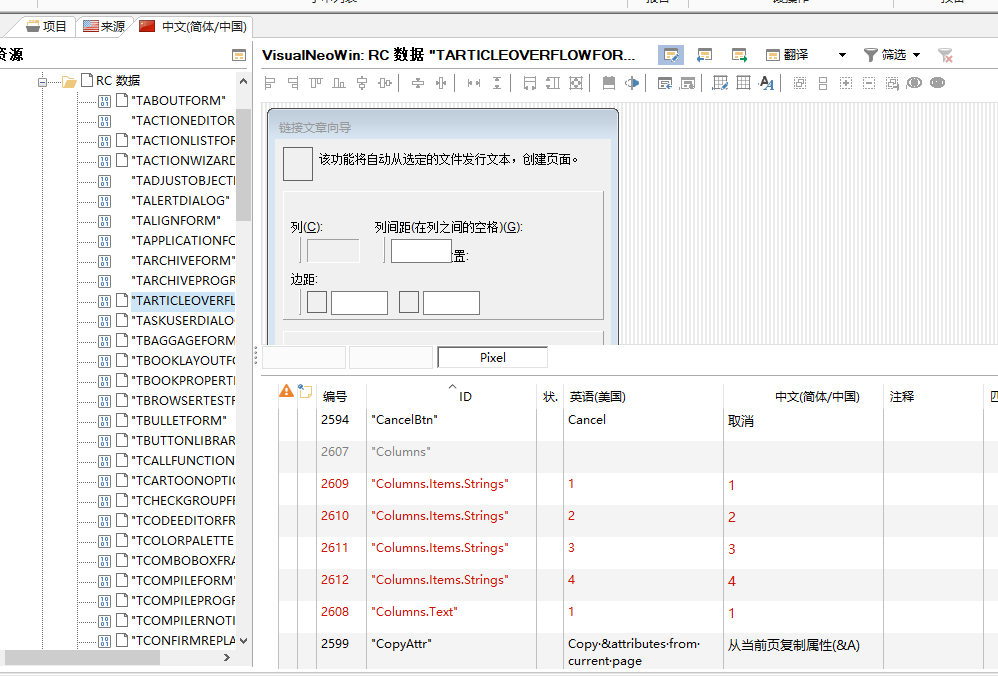Click the highlighted edit-translation view icon

click(x=671, y=55)
